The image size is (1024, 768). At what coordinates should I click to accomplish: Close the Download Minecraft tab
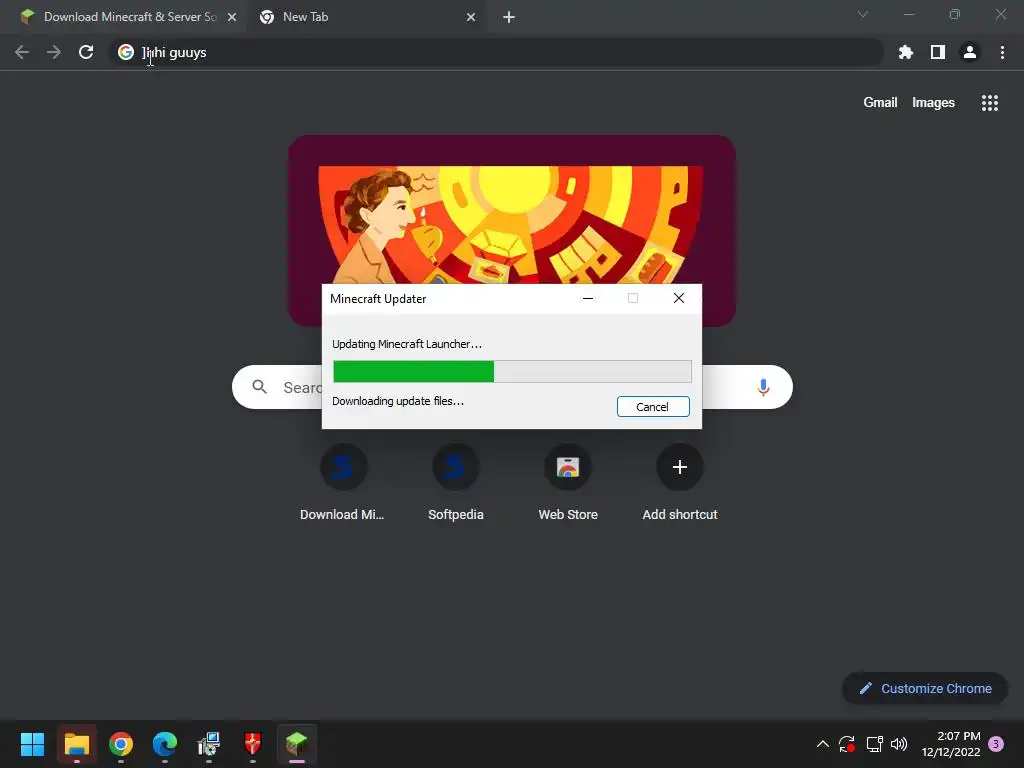pyautogui.click(x=232, y=17)
